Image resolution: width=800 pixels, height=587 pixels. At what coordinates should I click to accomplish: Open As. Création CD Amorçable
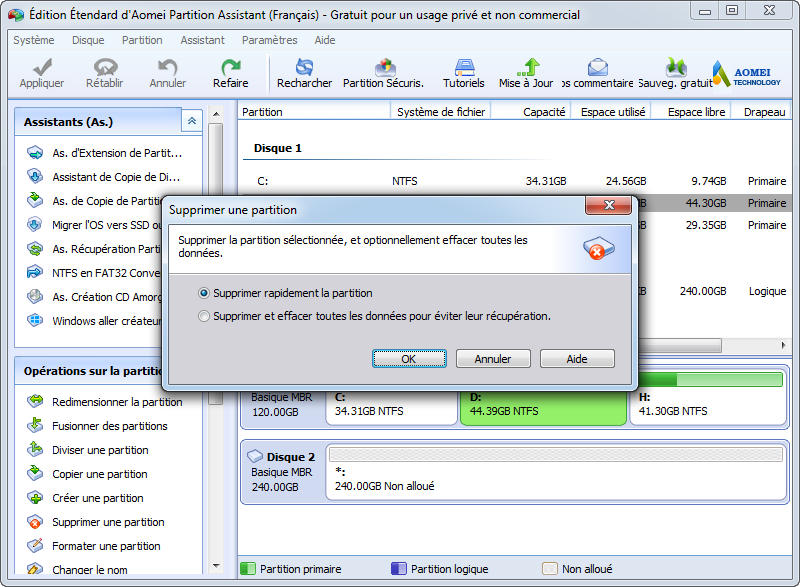point(94,297)
